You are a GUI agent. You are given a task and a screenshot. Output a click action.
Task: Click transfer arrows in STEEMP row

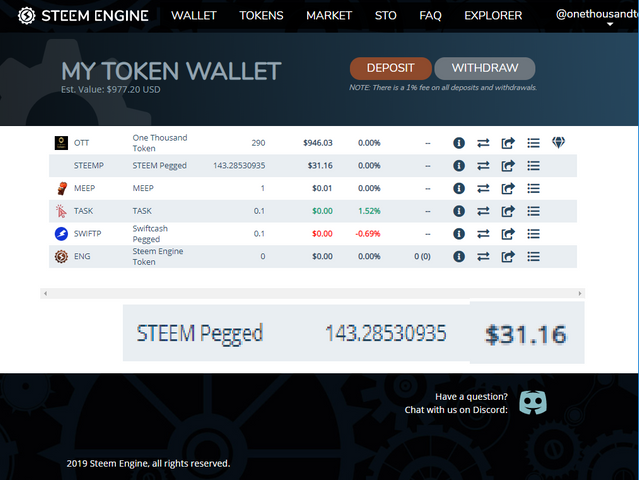coord(483,166)
